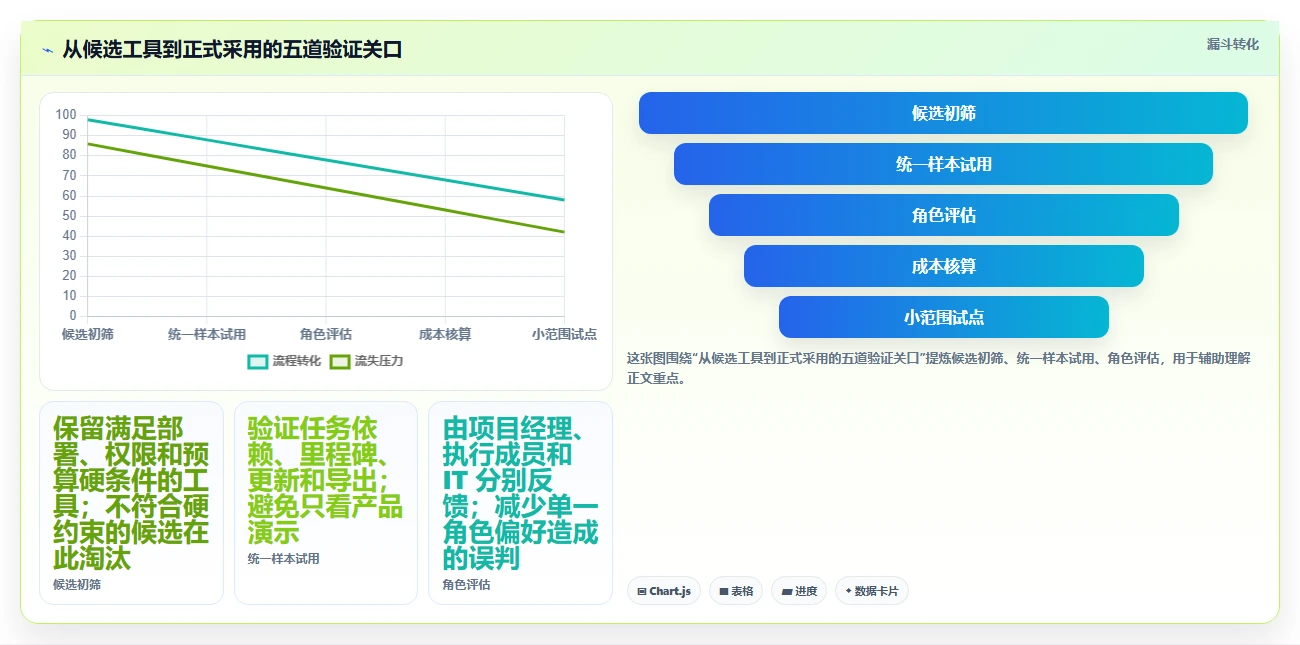This screenshot has height=645, width=1300.
Task: Select the 统一样本试用 funnel stage bar
Action: pyautogui.click(x=943, y=164)
